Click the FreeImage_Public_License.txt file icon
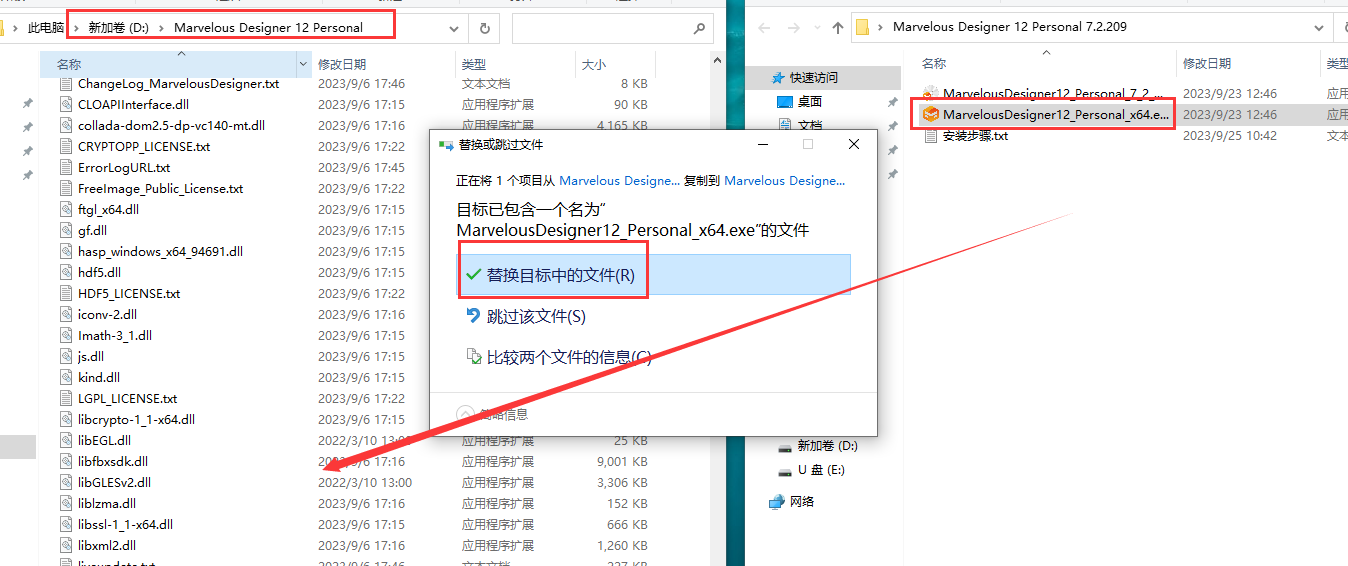 [67, 189]
